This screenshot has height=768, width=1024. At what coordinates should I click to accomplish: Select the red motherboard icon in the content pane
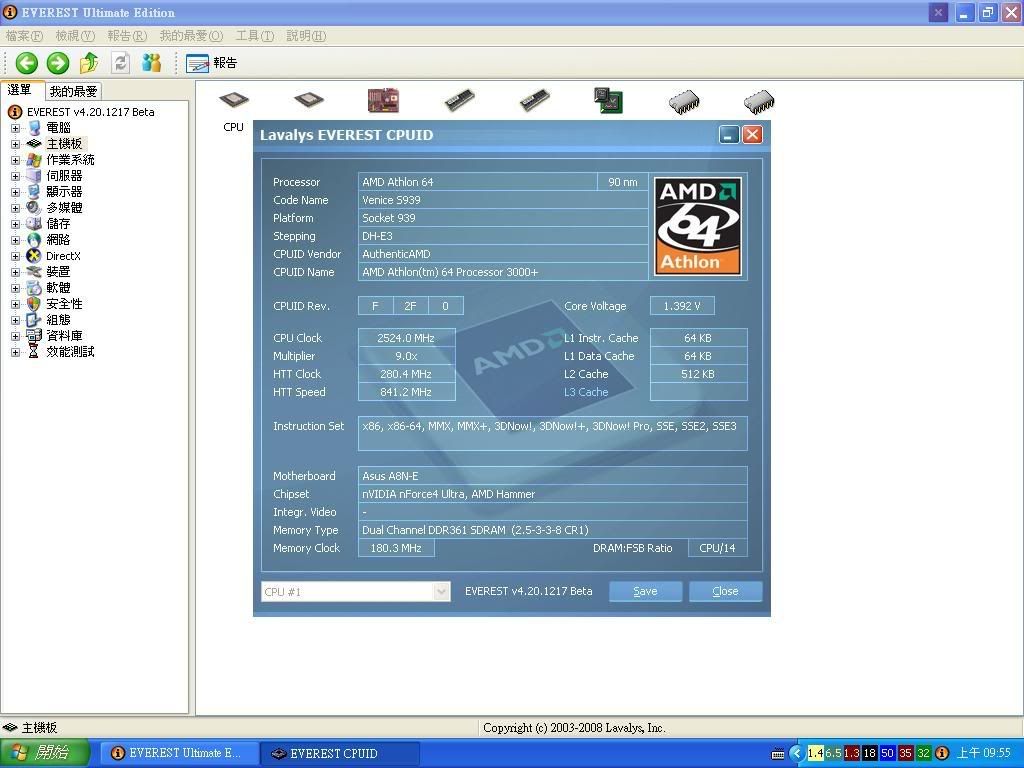tap(383, 100)
